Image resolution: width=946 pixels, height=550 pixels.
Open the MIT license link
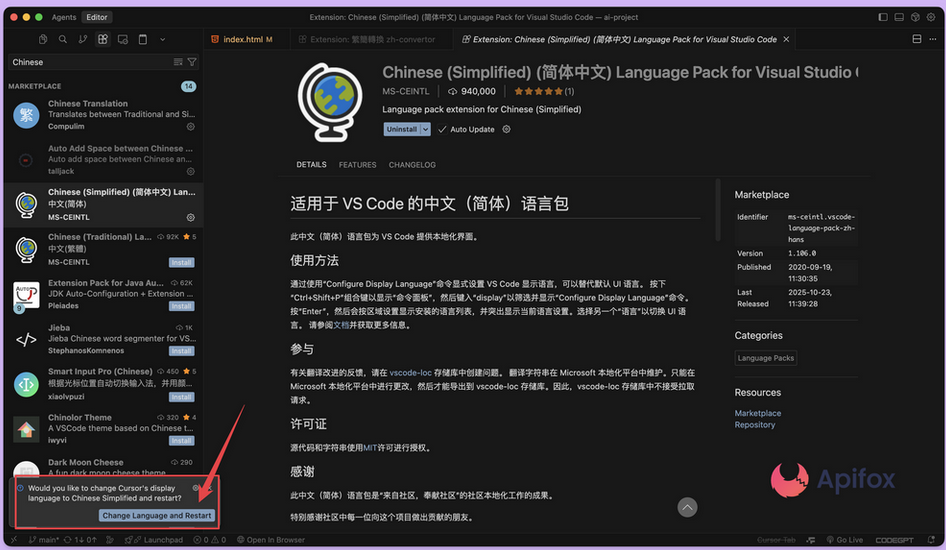(370, 447)
